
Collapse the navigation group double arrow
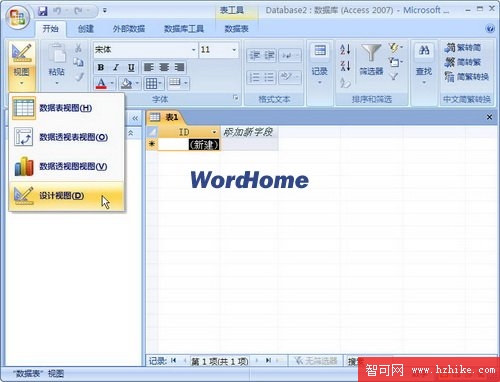point(131,133)
